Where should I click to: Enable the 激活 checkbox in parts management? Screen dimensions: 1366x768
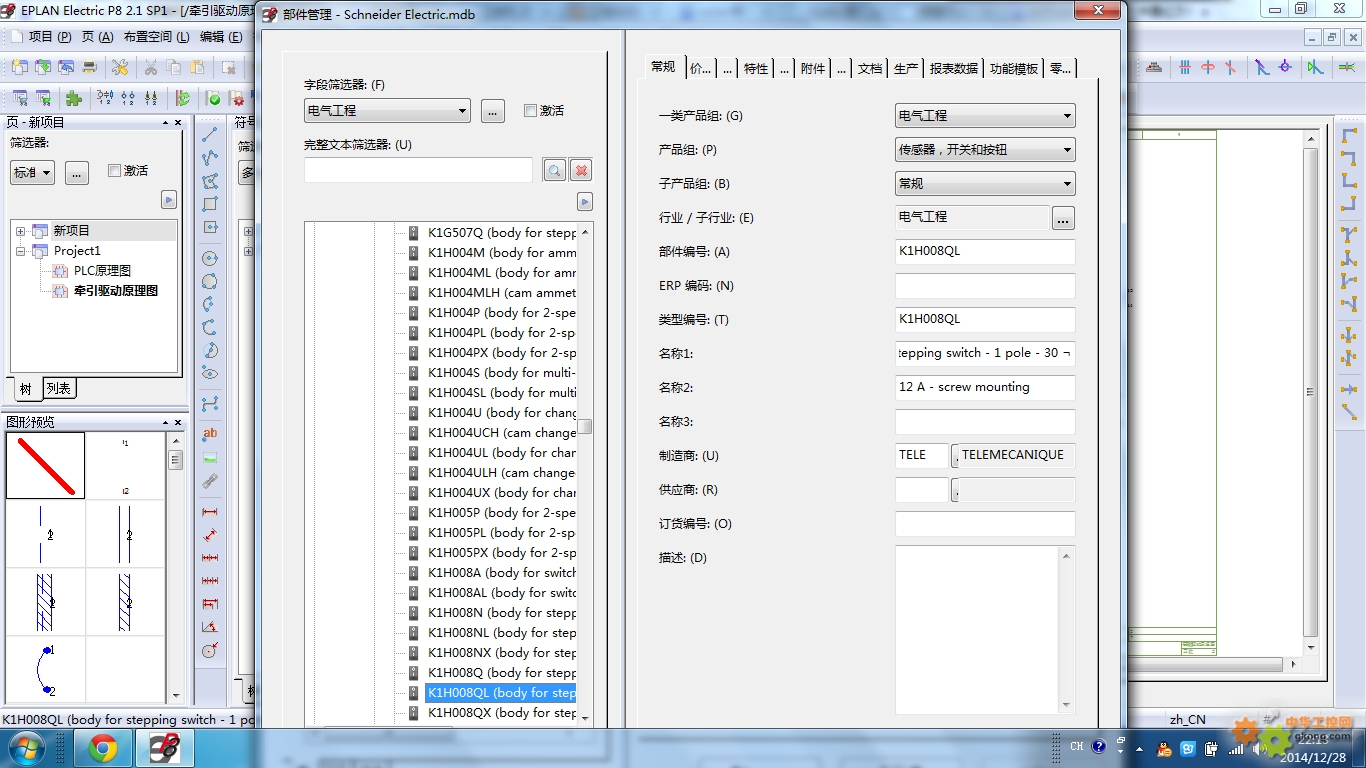pos(530,110)
